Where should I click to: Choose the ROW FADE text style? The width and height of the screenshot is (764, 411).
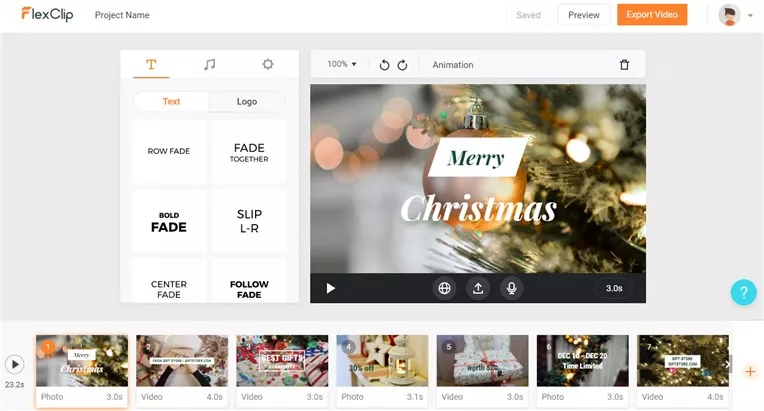coord(169,151)
